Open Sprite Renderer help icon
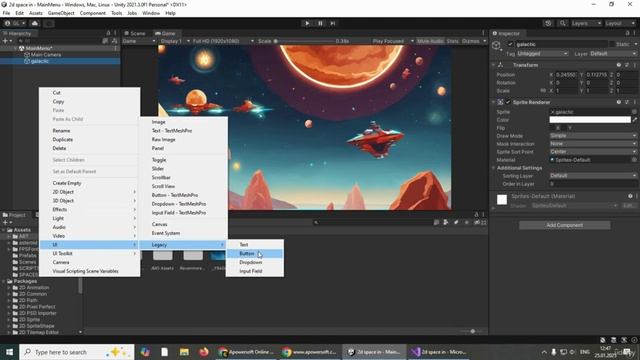The width and height of the screenshot is (640, 360). pyautogui.click(x=619, y=102)
